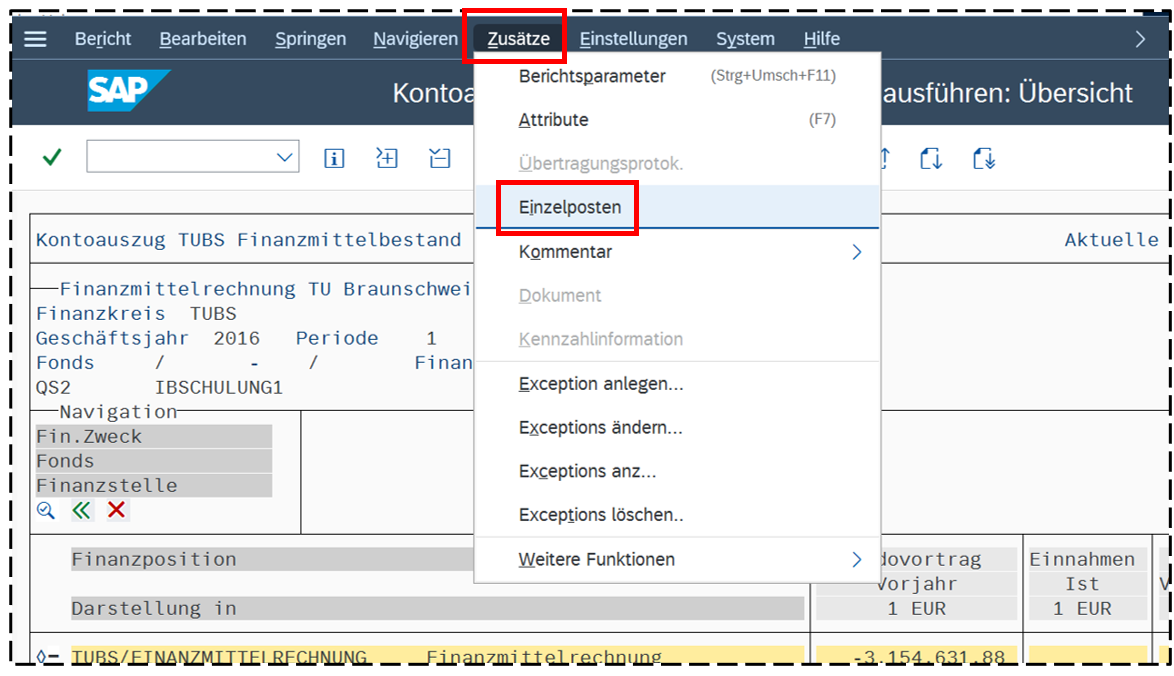Expand the menu bar overflow chevron
Viewport: 1174px width, 676px height.
coord(1140,39)
